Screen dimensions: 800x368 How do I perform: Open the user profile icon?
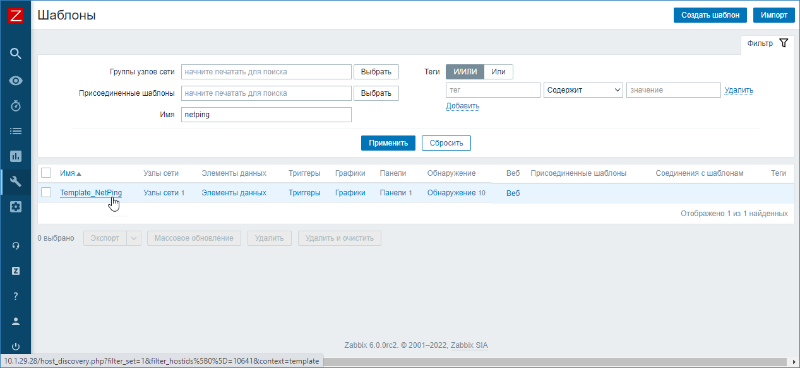click(x=16, y=322)
